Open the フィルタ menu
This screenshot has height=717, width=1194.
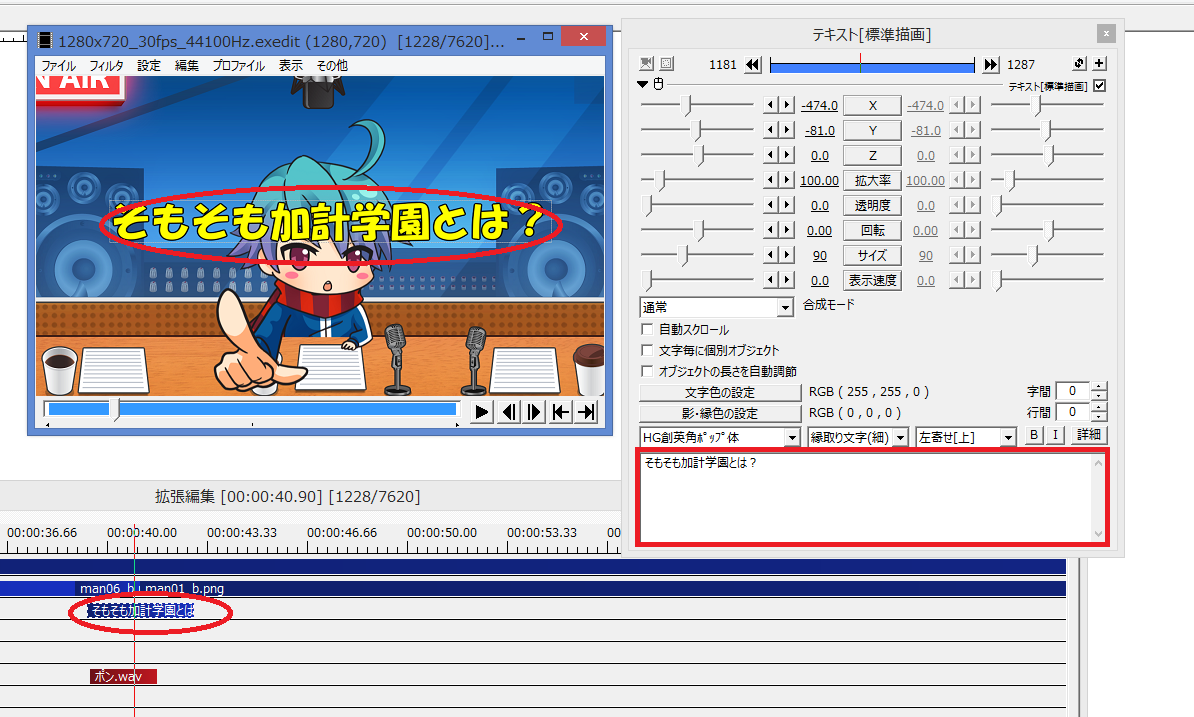click(107, 66)
